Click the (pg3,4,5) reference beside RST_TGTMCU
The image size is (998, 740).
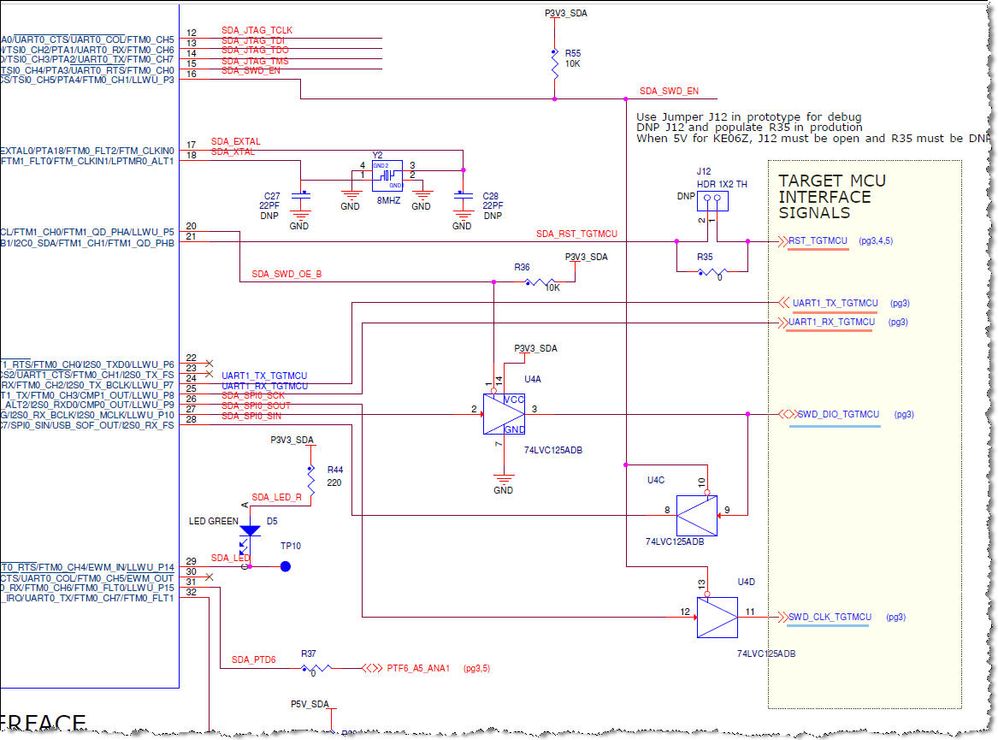click(x=876, y=241)
